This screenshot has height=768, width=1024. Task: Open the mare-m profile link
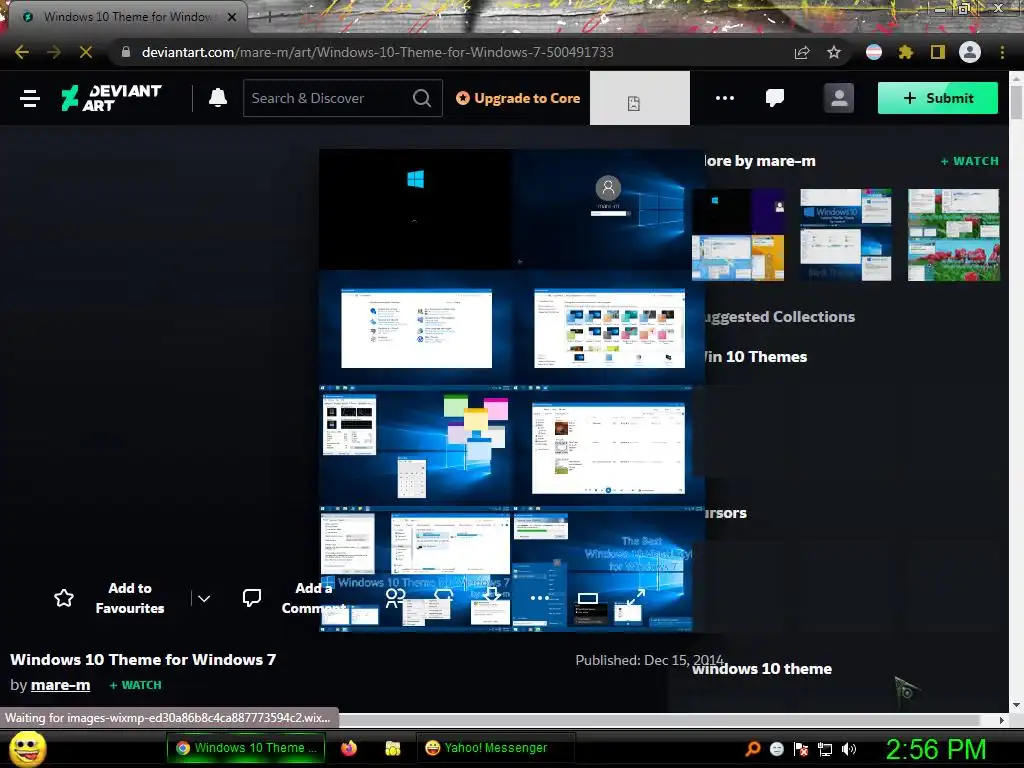60,685
